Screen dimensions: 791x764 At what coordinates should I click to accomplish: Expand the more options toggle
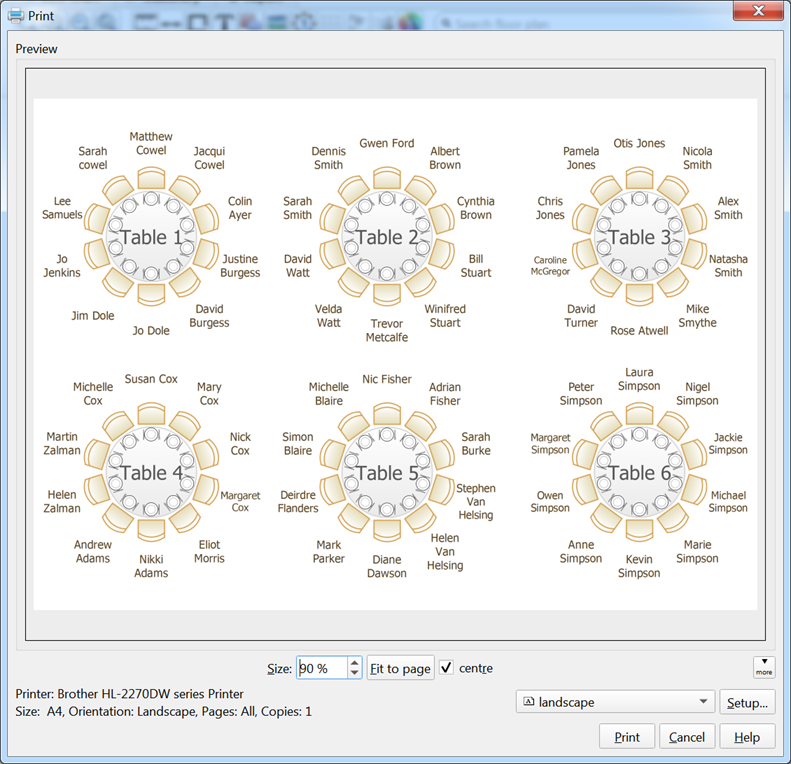point(763,667)
